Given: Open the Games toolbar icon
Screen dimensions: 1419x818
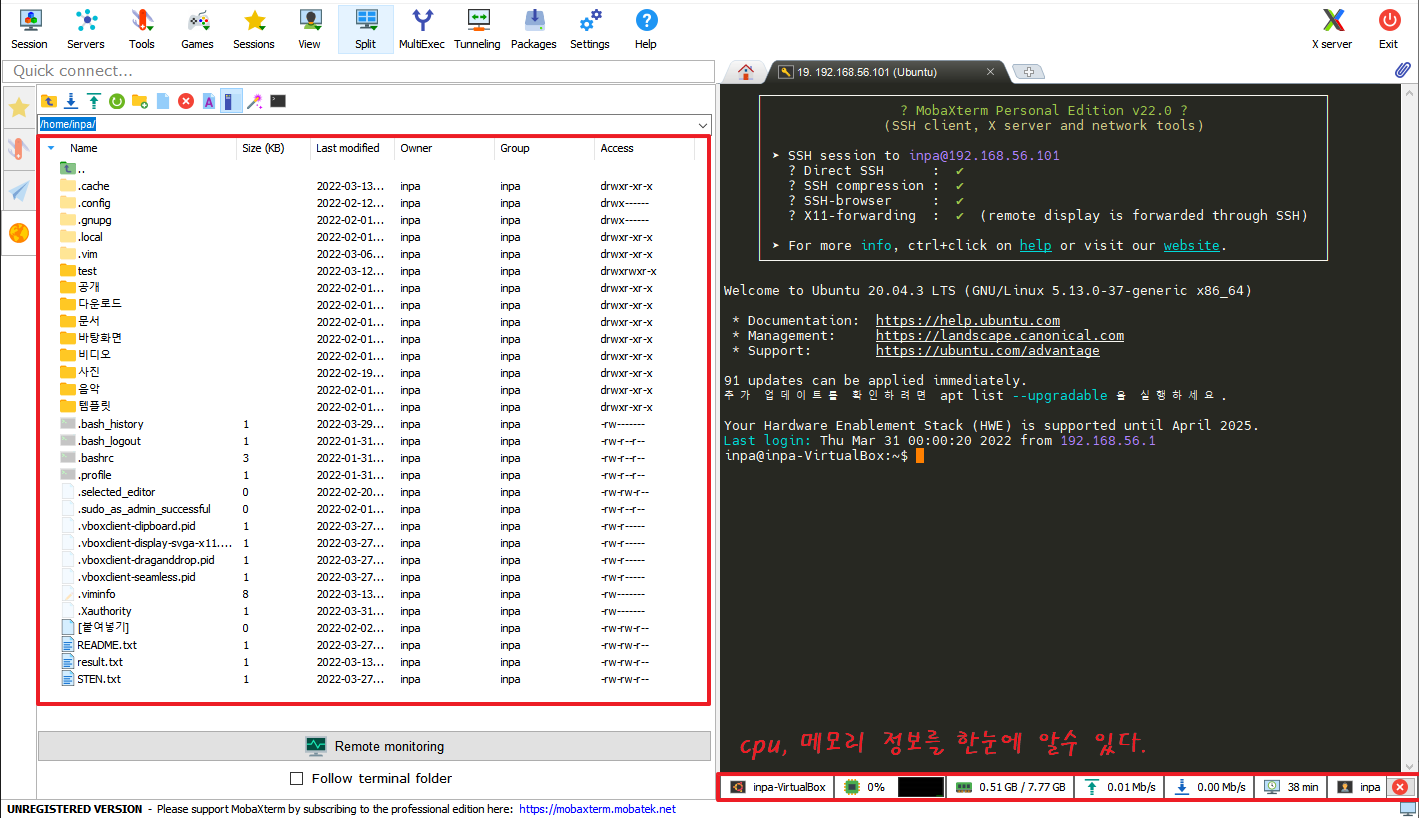Looking at the screenshot, I should [x=198, y=28].
